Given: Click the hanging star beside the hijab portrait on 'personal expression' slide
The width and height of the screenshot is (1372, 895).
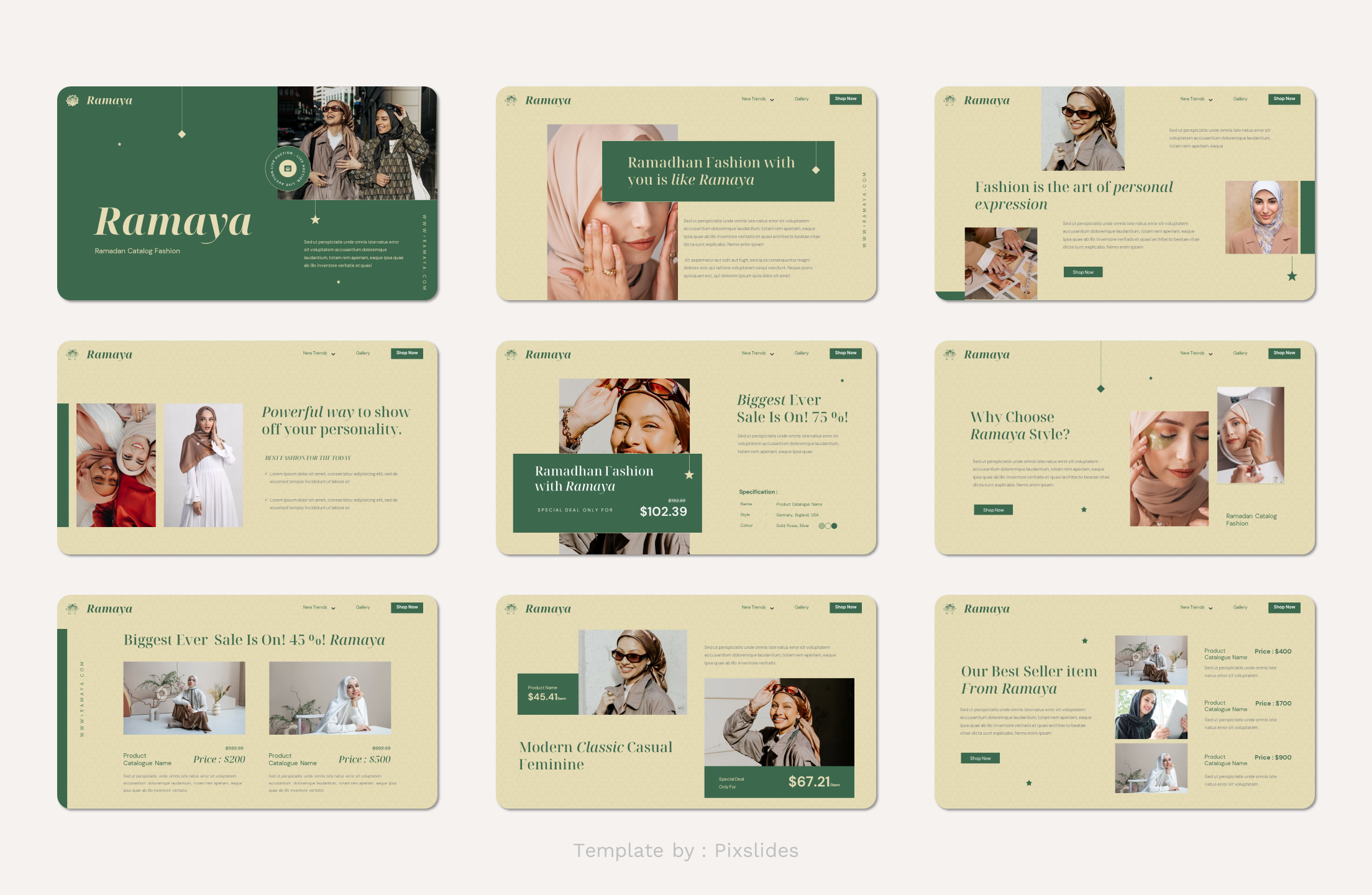Looking at the screenshot, I should [x=1292, y=276].
